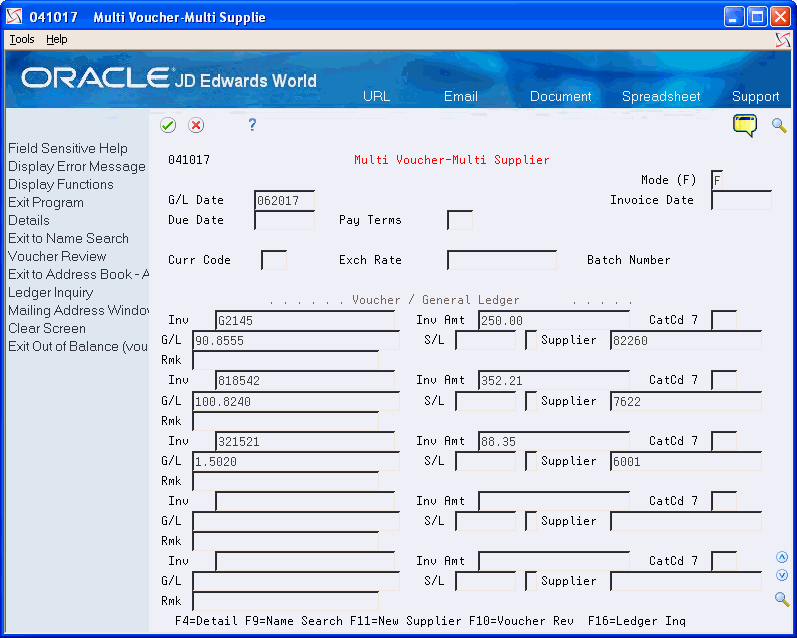Image resolution: width=797 pixels, height=638 pixels.
Task: Choose Exit Program
Action: [46, 202]
